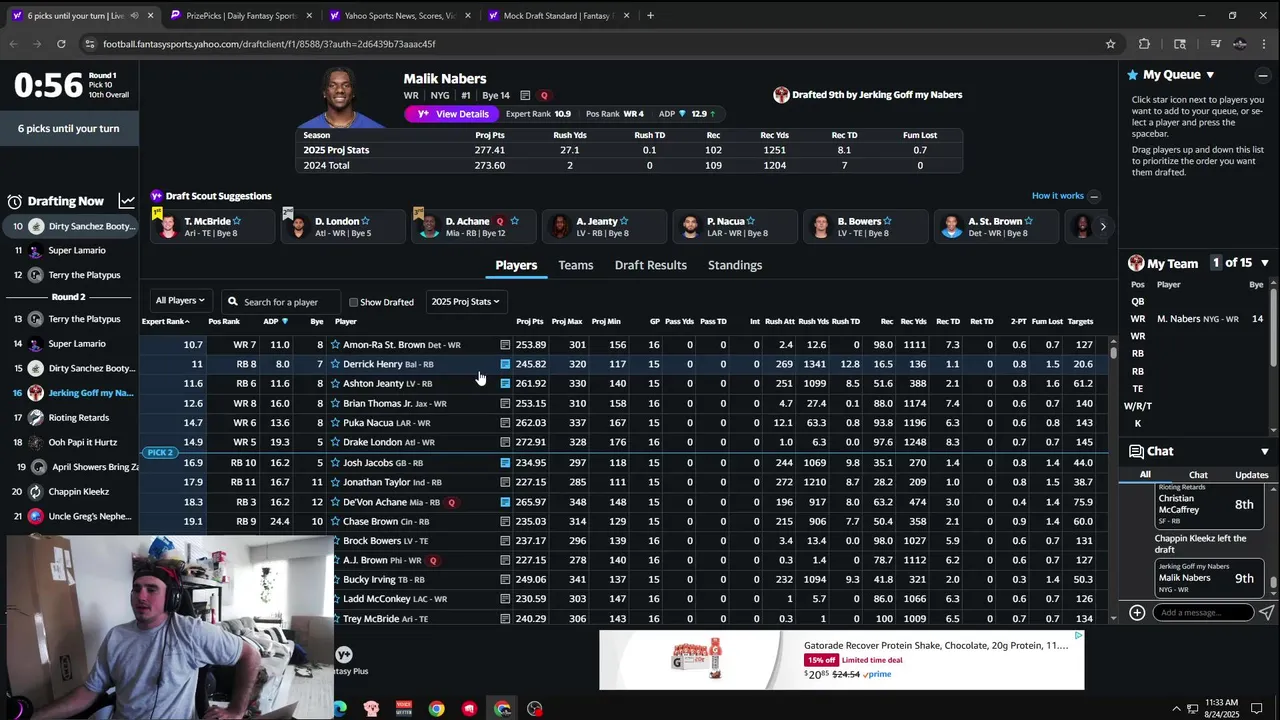Star Josh Jacobs in the player table
The width and height of the screenshot is (1280, 720).
coord(335,463)
